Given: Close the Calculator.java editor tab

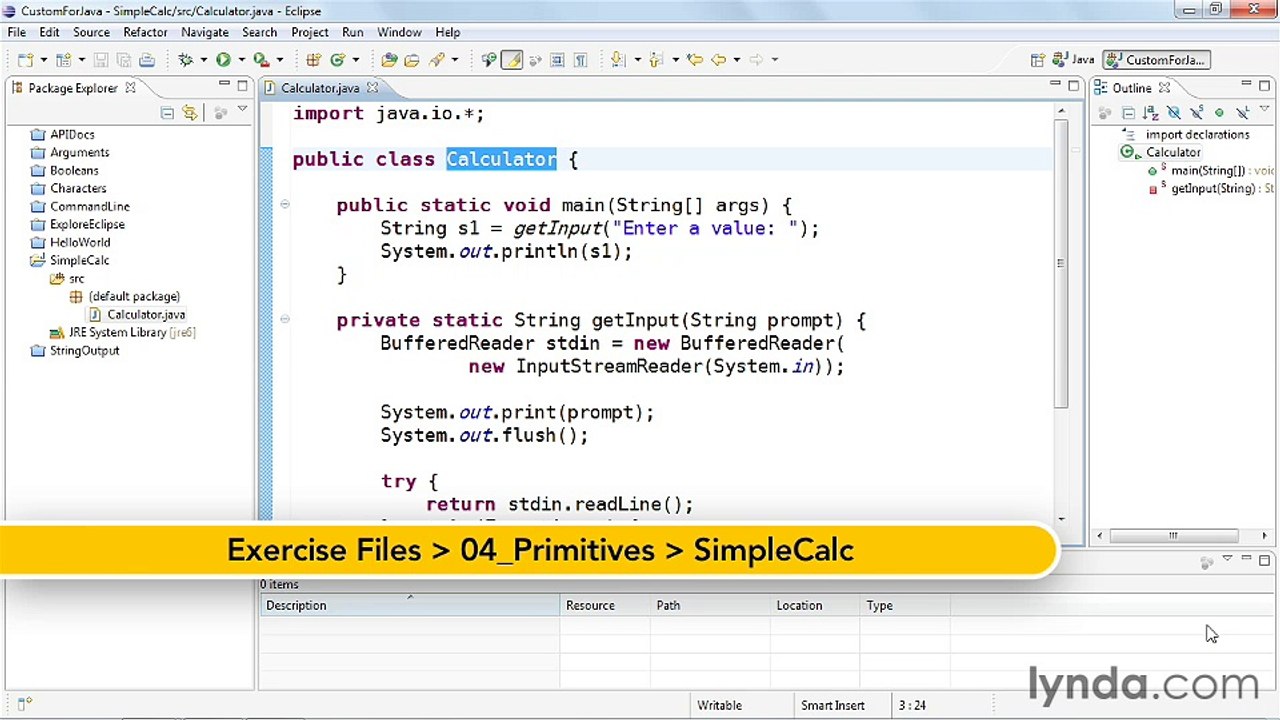Looking at the screenshot, I should pos(372,88).
